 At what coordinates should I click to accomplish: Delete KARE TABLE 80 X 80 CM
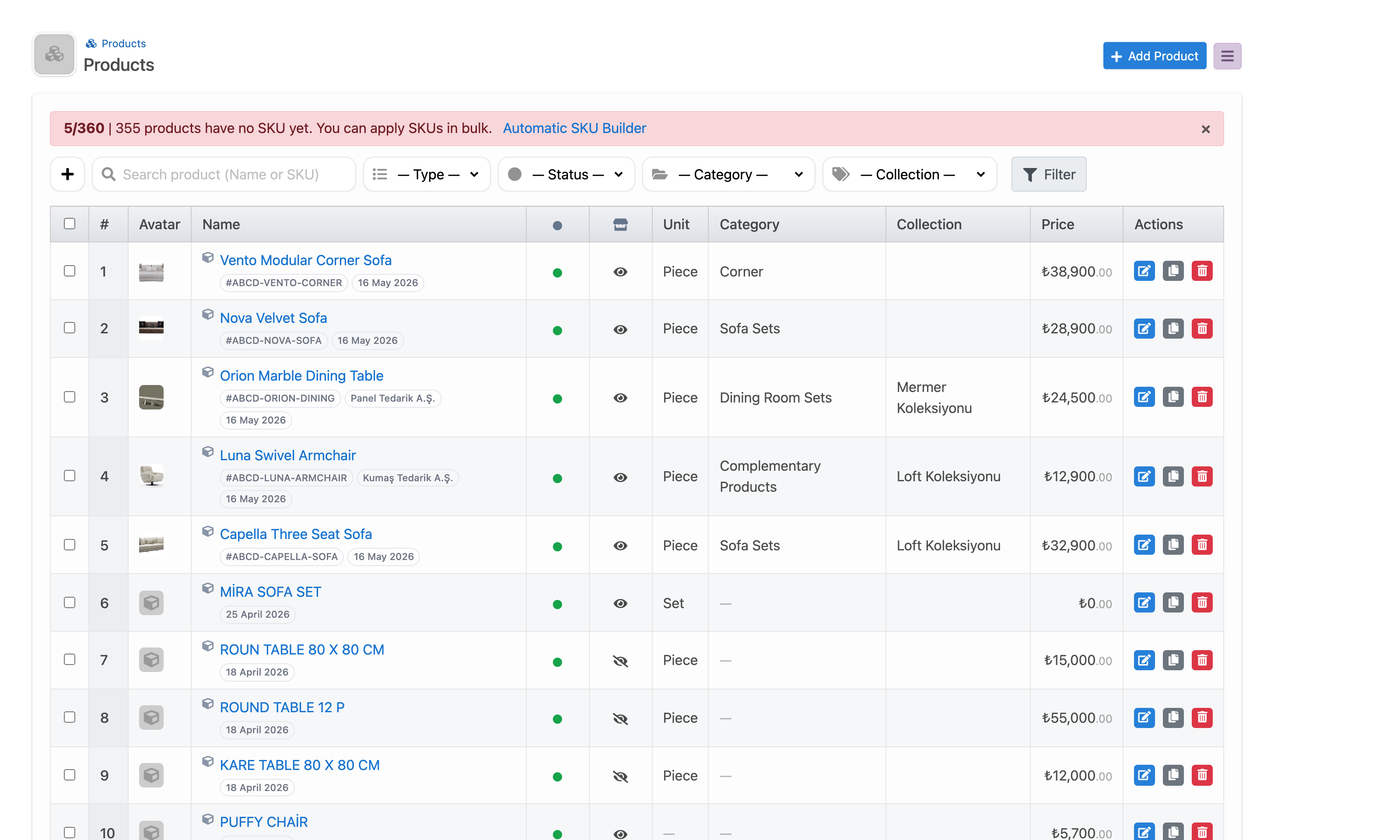coord(1201,776)
